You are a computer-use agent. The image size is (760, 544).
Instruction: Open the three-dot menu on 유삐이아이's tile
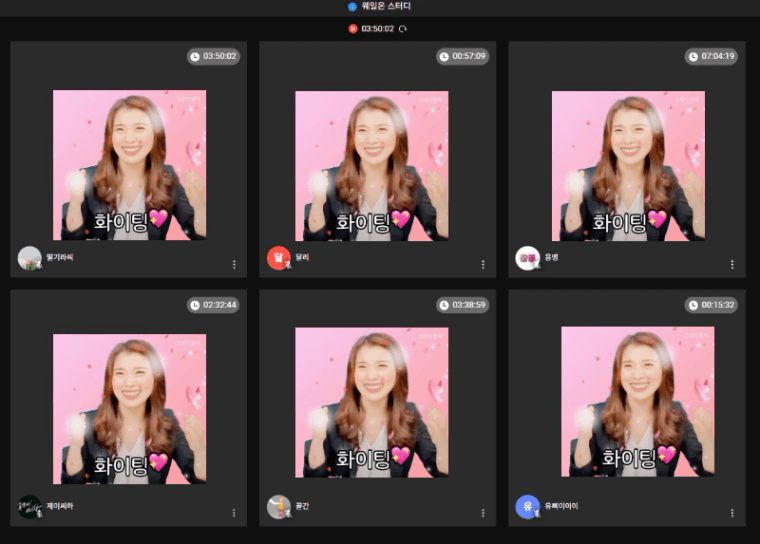coord(732,513)
